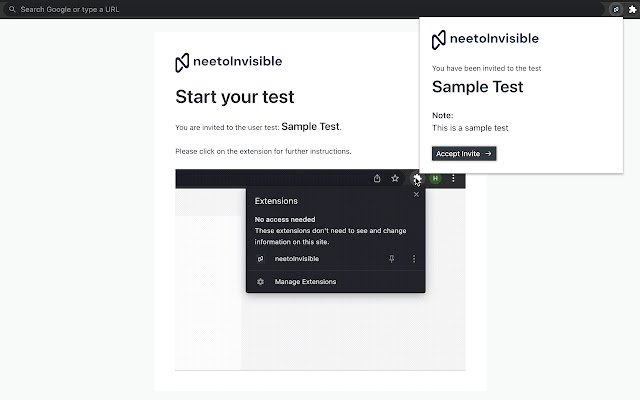
Task: Click the "Extensions" panel title
Action: pos(276,201)
